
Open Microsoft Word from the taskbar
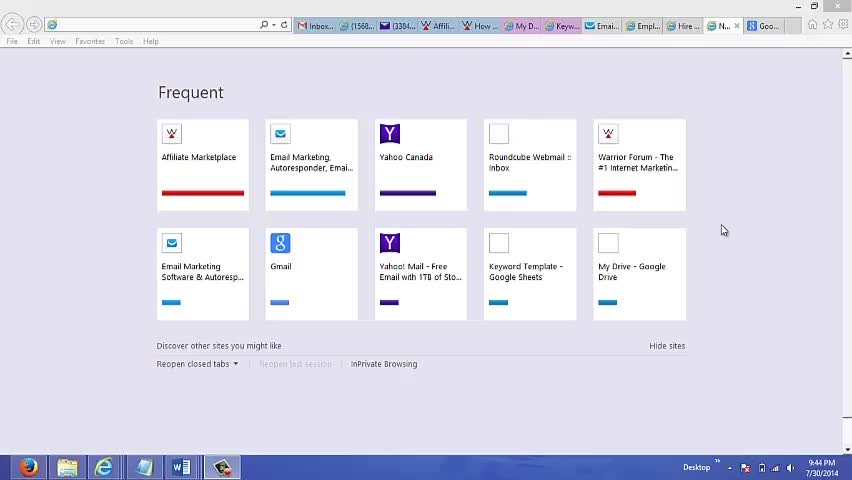[x=181, y=467]
